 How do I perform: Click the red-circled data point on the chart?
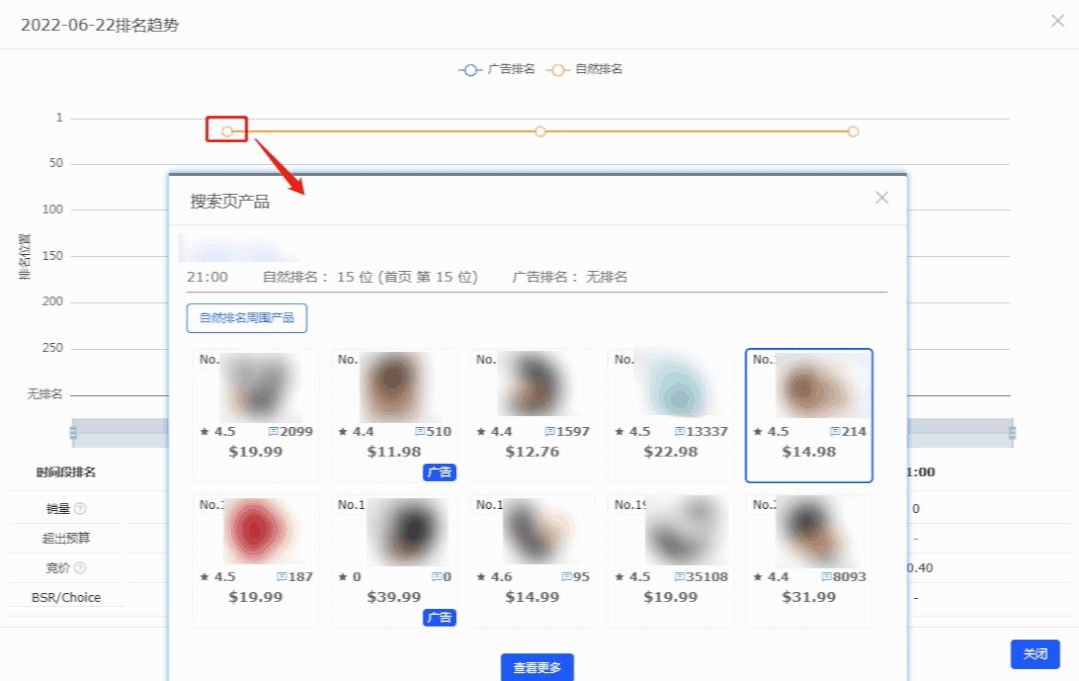pyautogui.click(x=226, y=130)
